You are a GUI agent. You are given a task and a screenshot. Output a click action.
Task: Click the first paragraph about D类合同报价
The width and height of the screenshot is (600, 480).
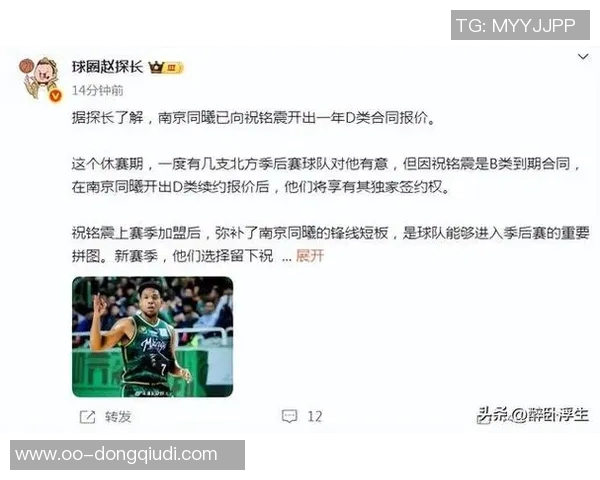[254, 118]
